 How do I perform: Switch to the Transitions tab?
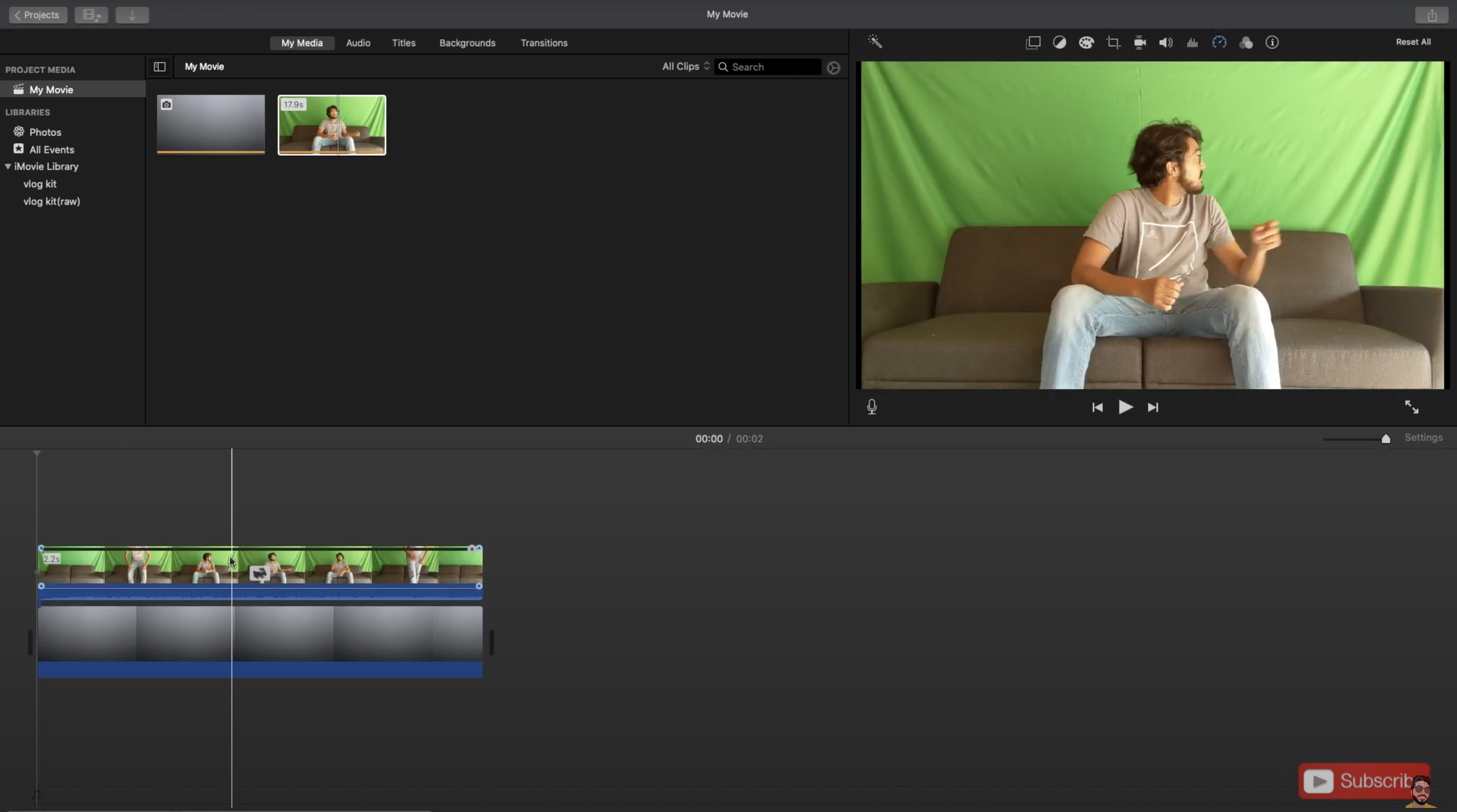[544, 42]
